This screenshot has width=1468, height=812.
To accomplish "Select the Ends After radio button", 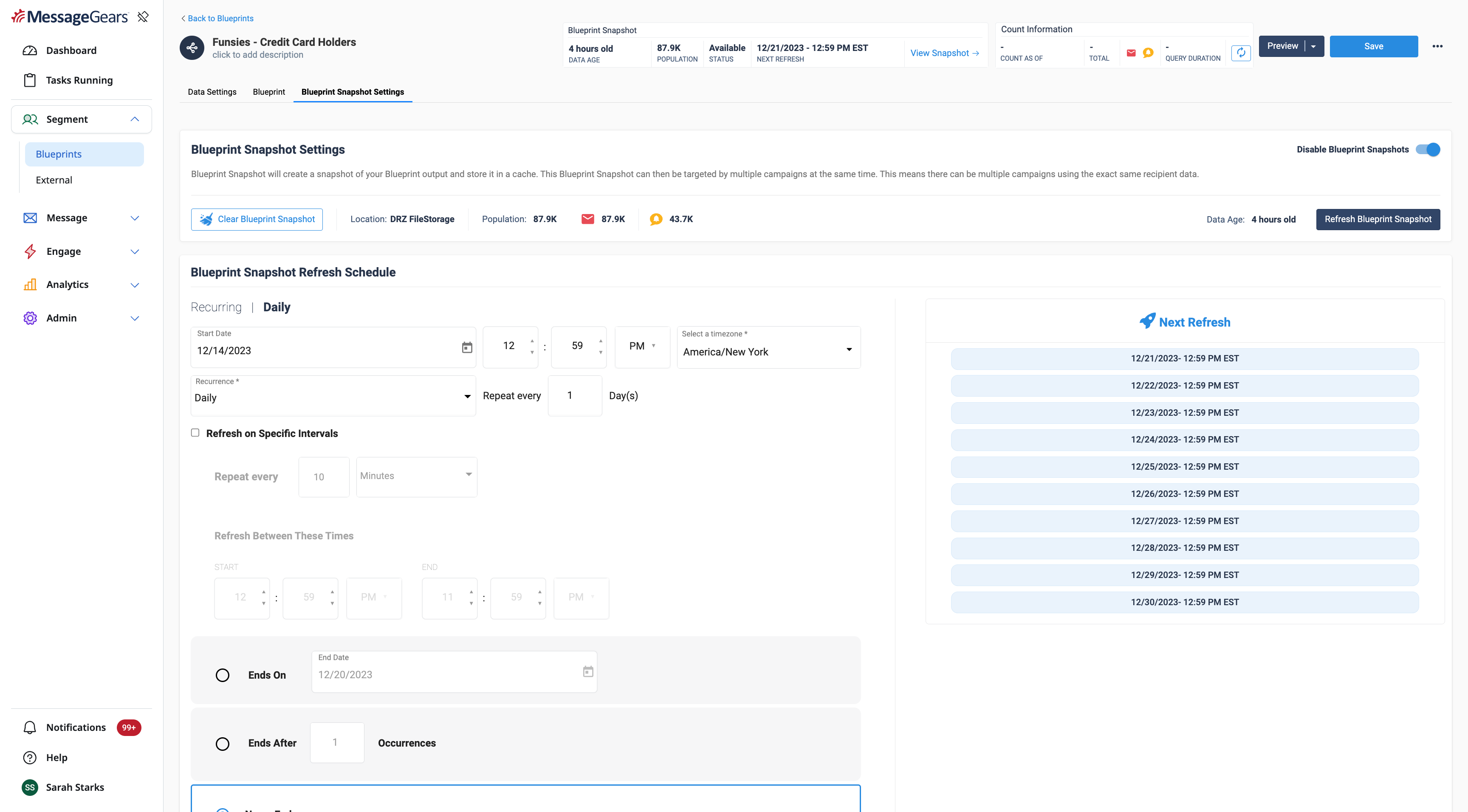I will pyautogui.click(x=222, y=744).
